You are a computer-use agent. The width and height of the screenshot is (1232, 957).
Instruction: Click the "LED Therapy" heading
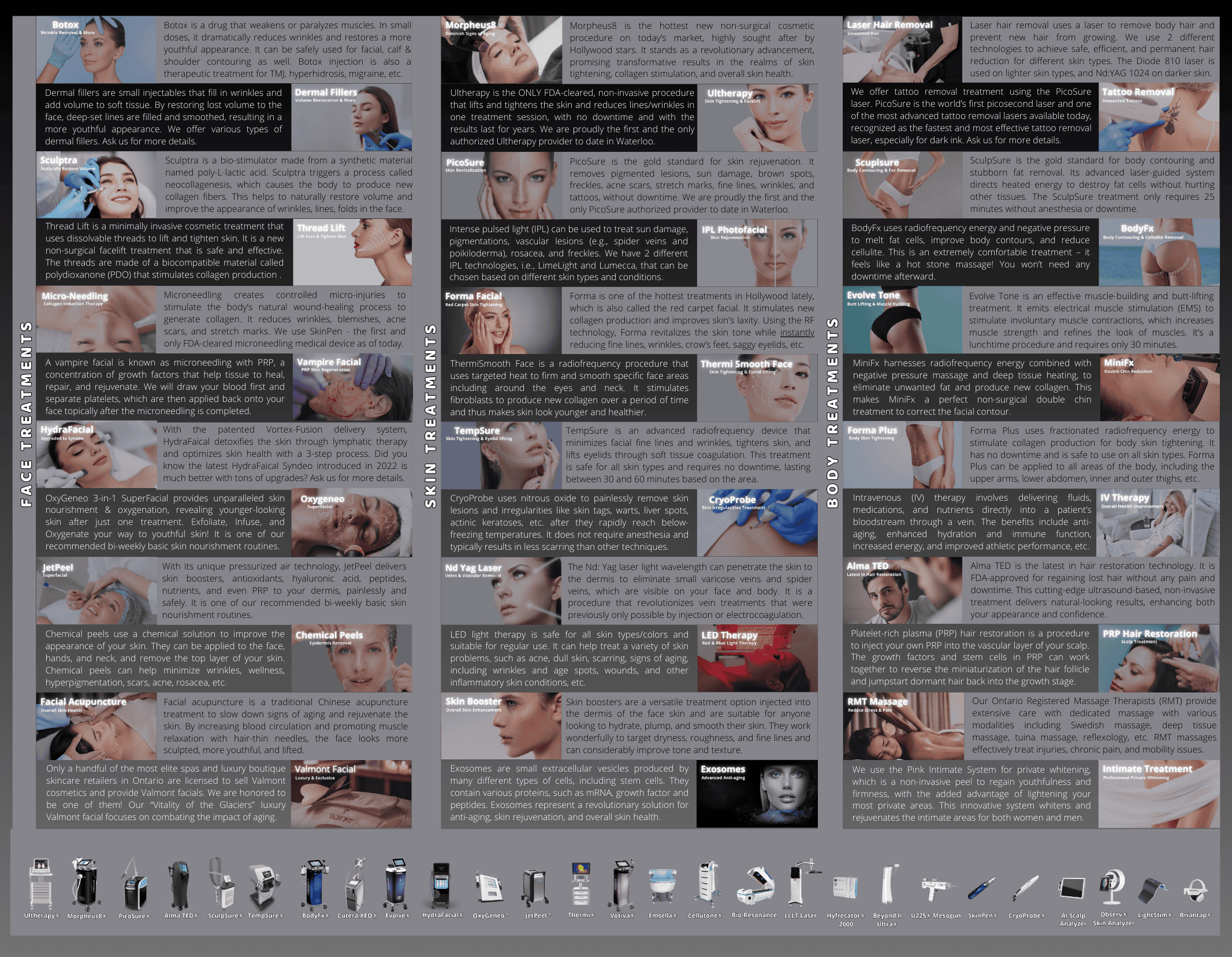point(729,635)
